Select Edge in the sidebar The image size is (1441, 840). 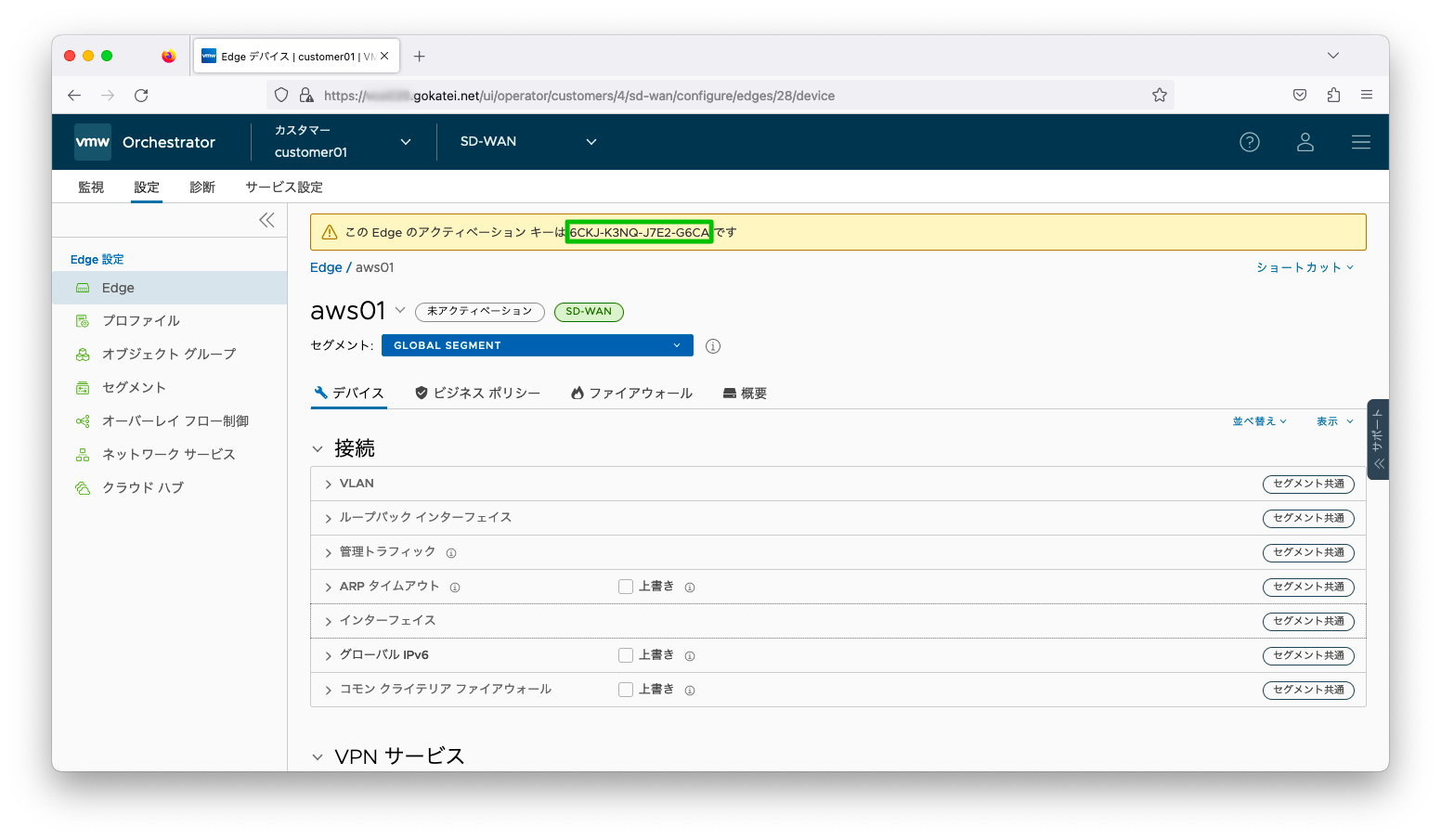click(x=170, y=288)
